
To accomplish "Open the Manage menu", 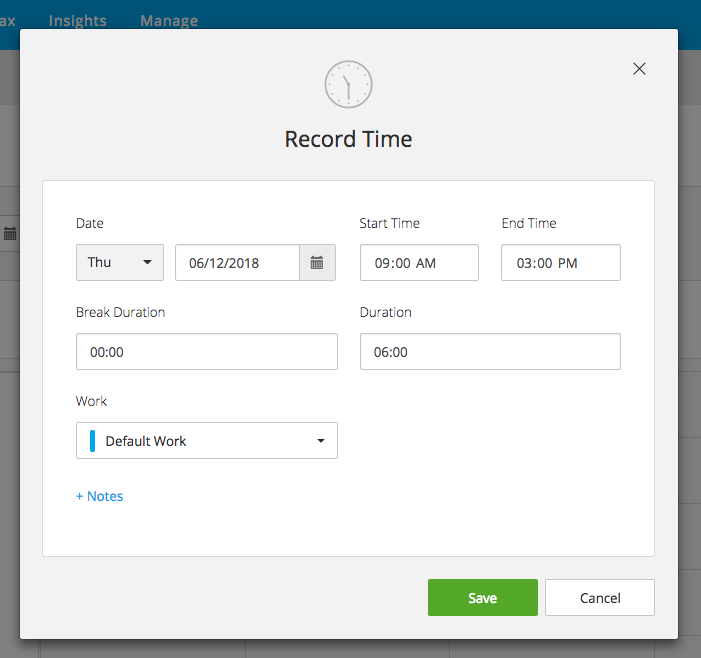I will 169,21.
